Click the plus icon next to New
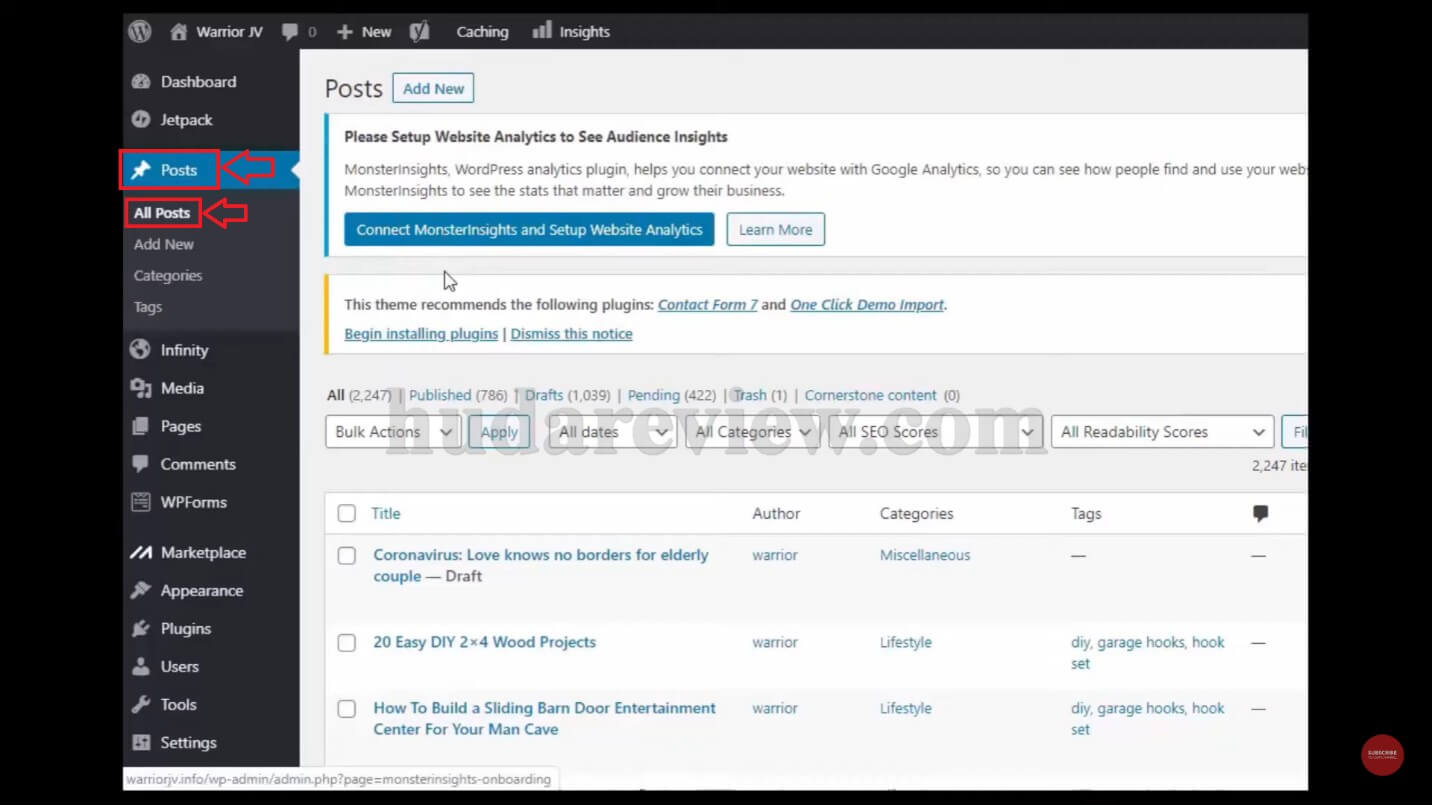The image size is (1432, 805). tap(345, 32)
